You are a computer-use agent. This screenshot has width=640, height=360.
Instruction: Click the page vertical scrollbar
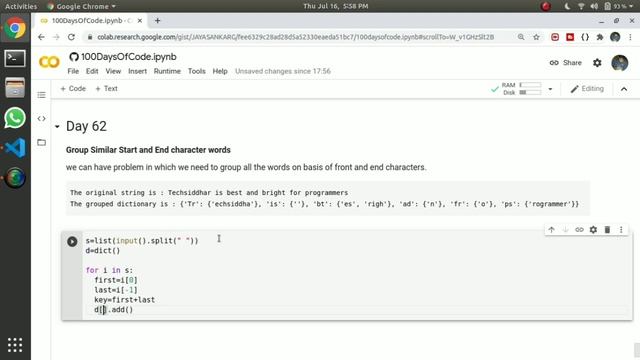click(x=637, y=351)
